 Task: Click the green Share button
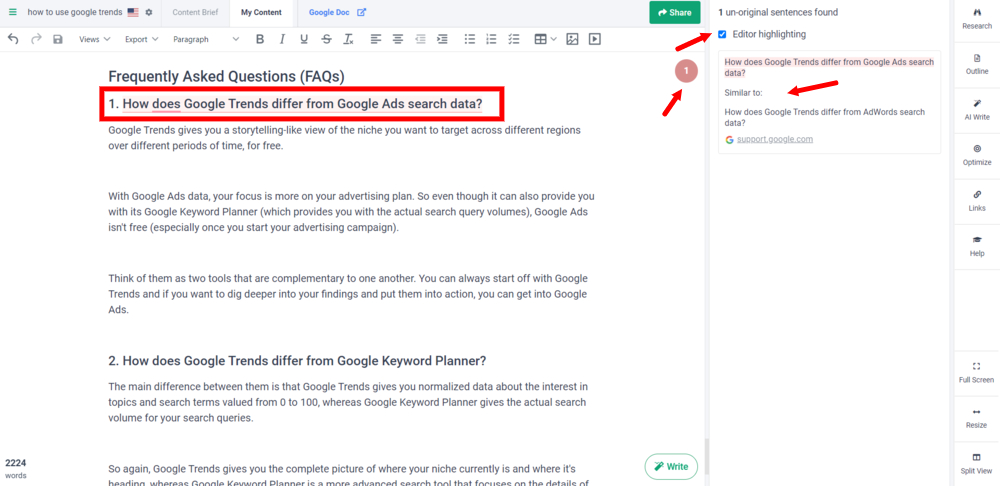(674, 12)
